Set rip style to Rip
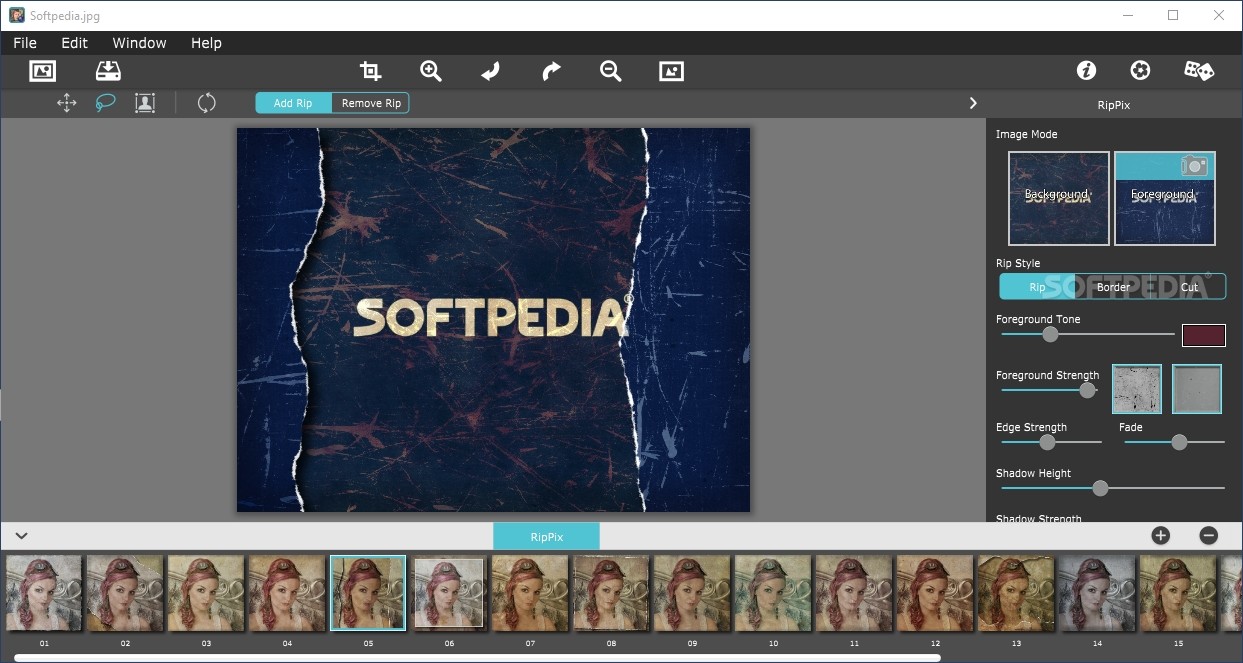 click(x=1037, y=287)
